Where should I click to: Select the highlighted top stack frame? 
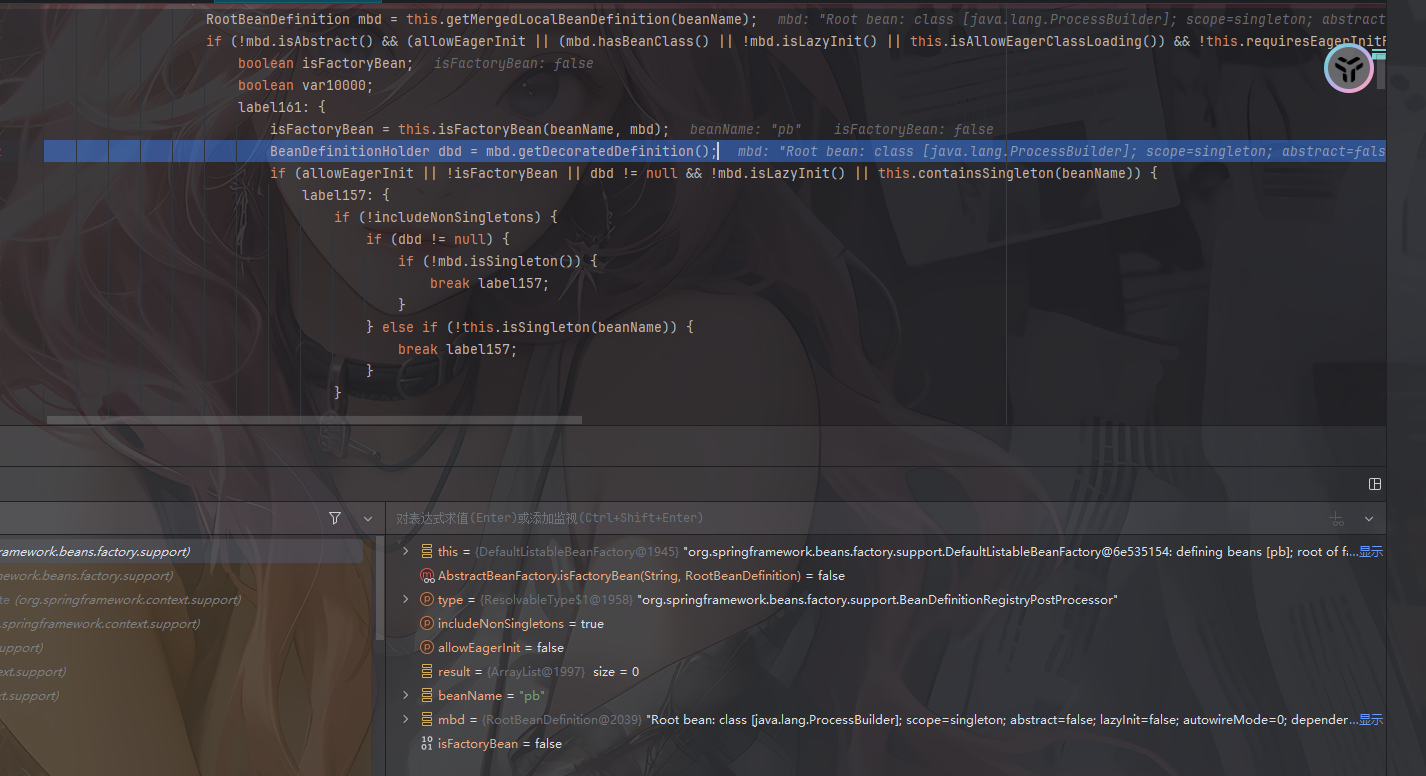tap(180, 552)
